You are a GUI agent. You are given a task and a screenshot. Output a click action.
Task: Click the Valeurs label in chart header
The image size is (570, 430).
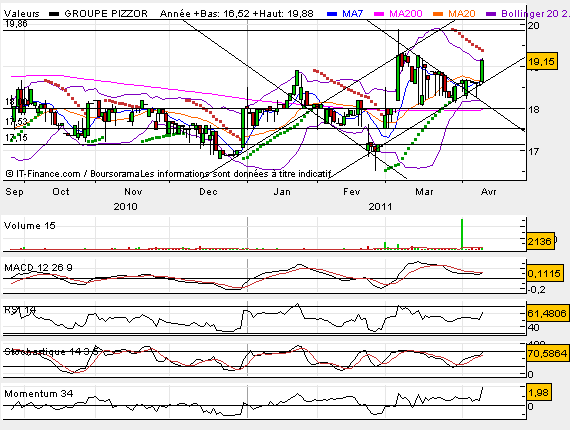22,14
